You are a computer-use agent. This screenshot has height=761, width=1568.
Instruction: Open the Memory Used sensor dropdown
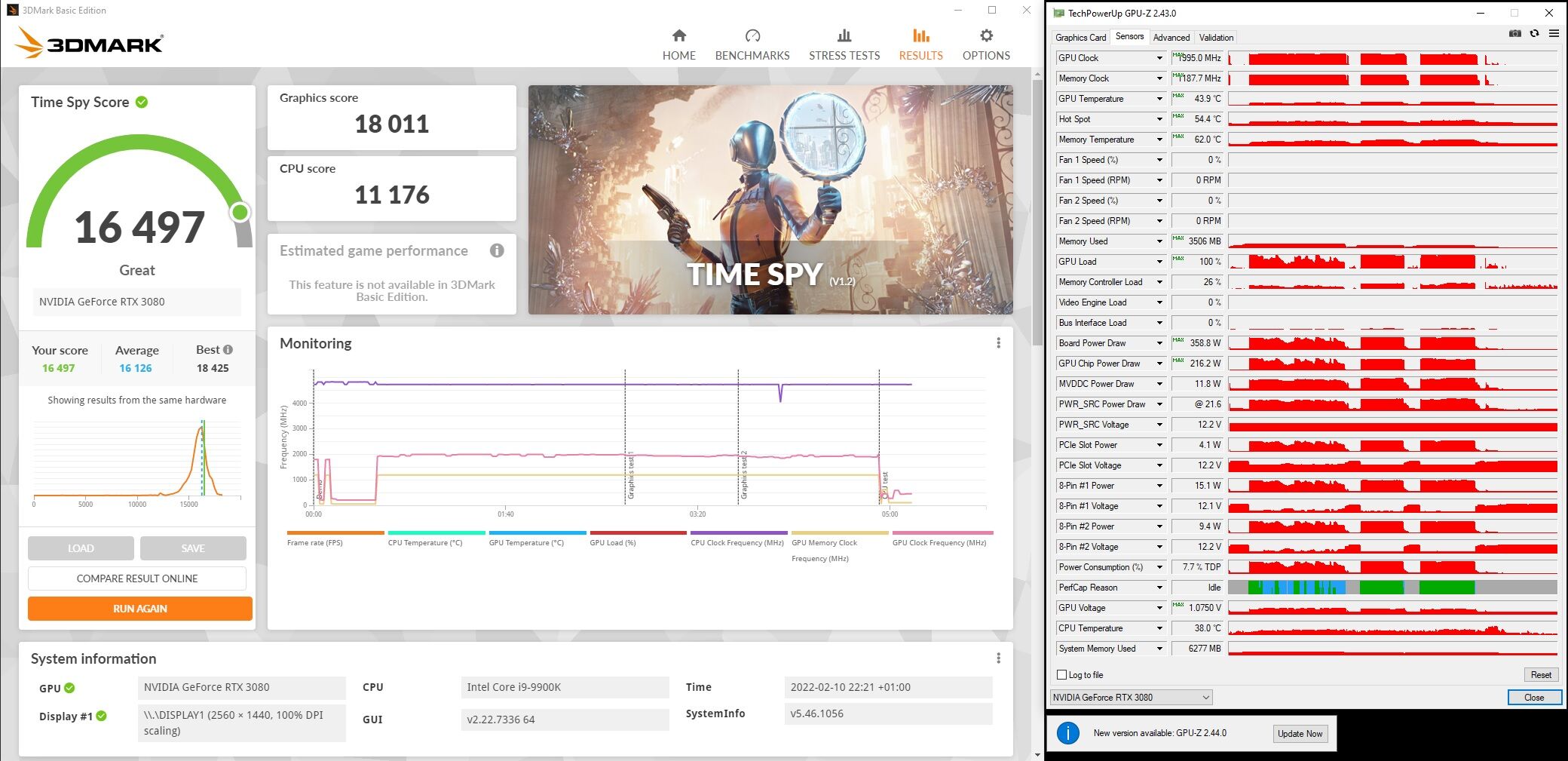tap(1159, 241)
